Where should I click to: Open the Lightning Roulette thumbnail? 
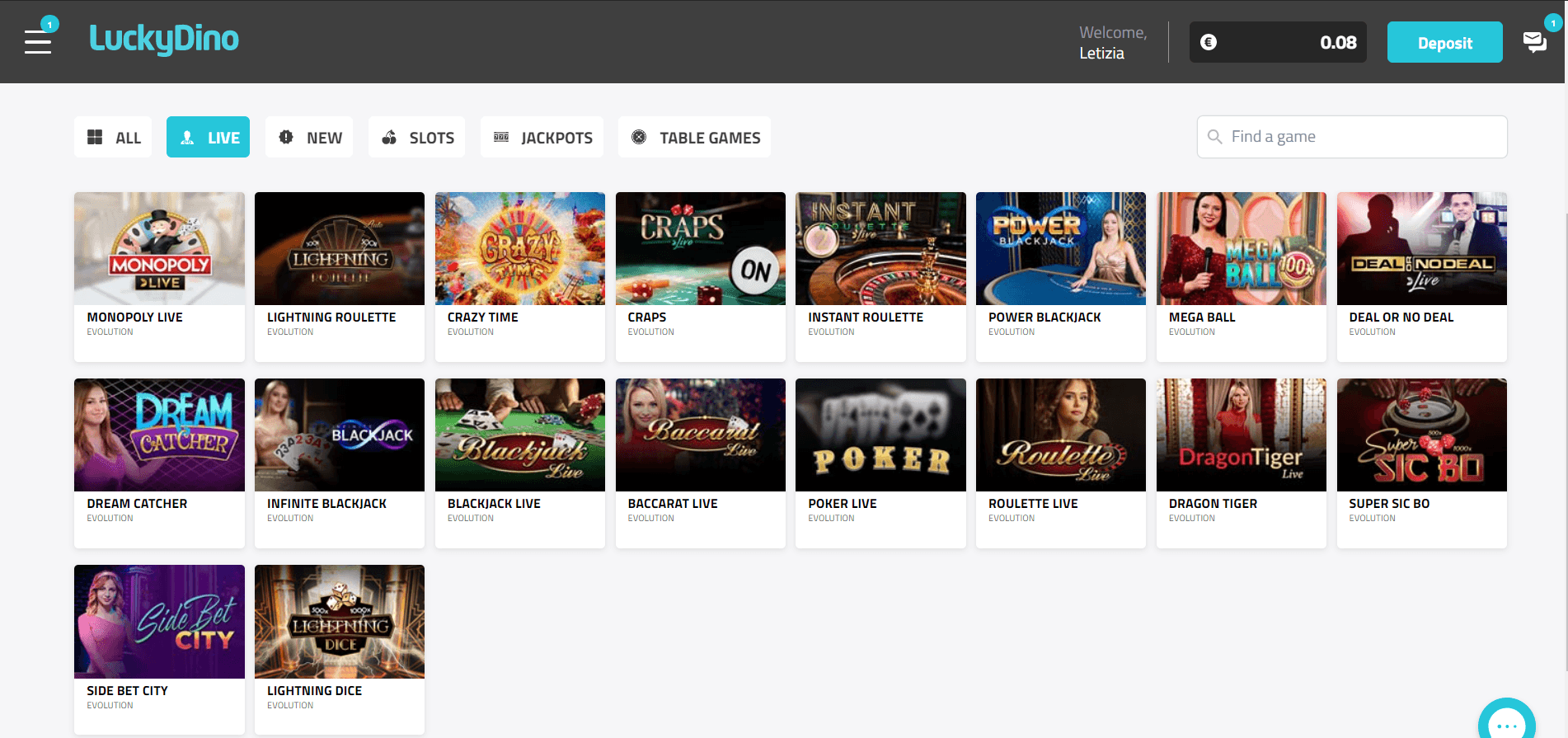tap(340, 249)
